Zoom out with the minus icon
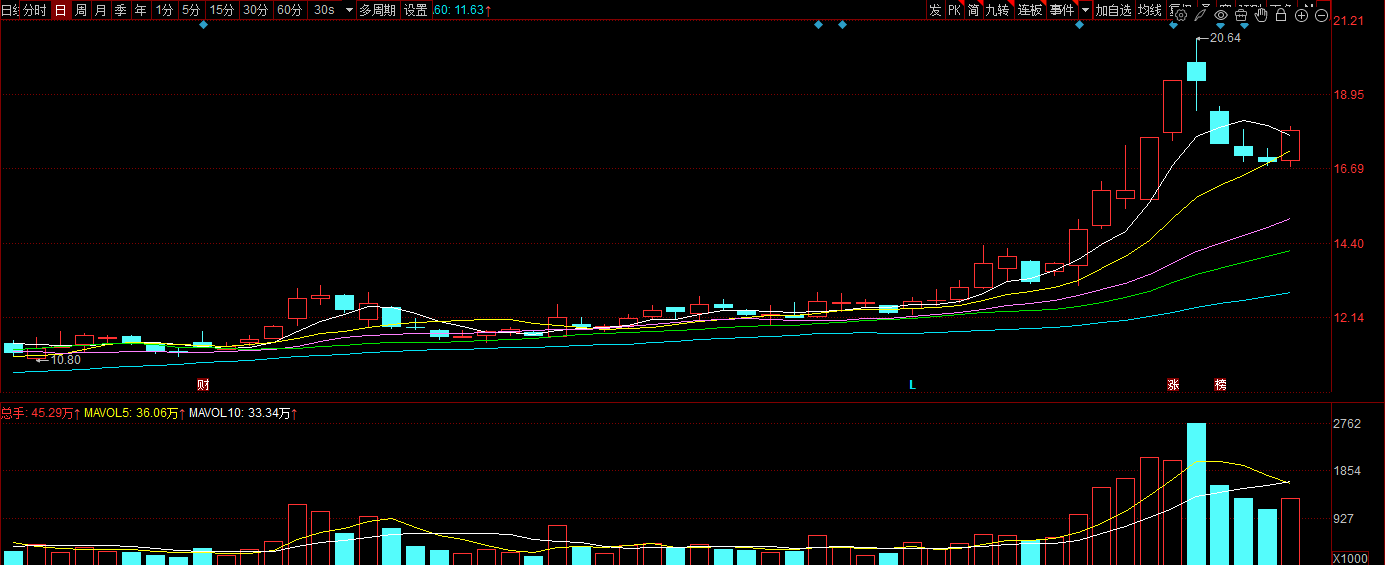The width and height of the screenshot is (1385, 565). [1321, 15]
